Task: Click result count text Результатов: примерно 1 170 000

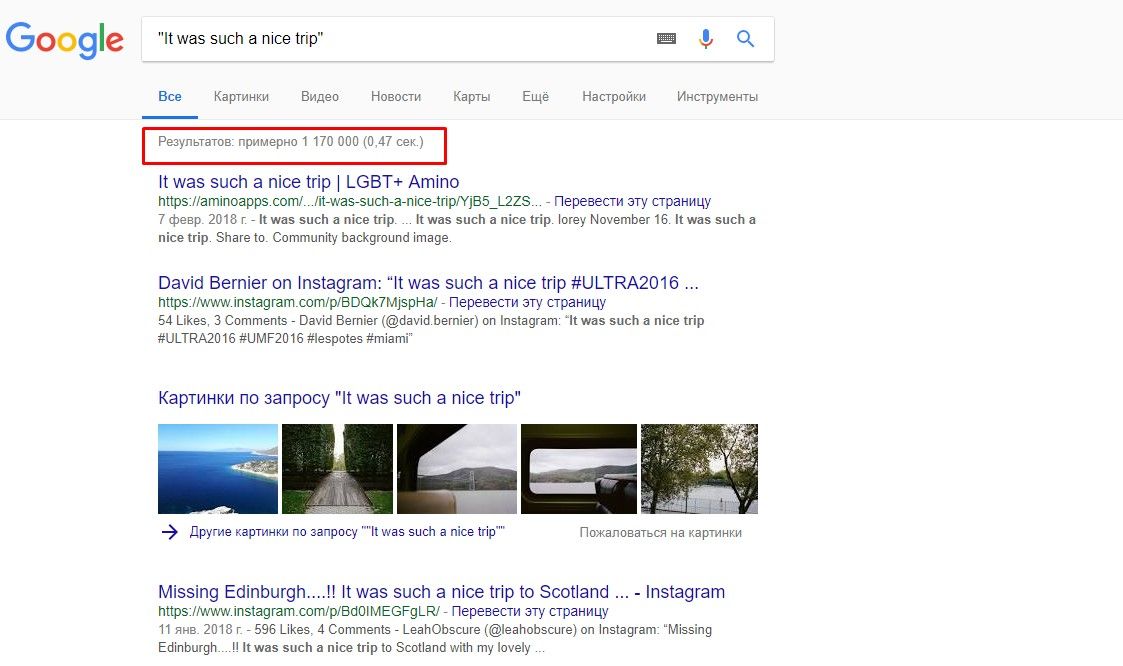Action: click(258, 142)
